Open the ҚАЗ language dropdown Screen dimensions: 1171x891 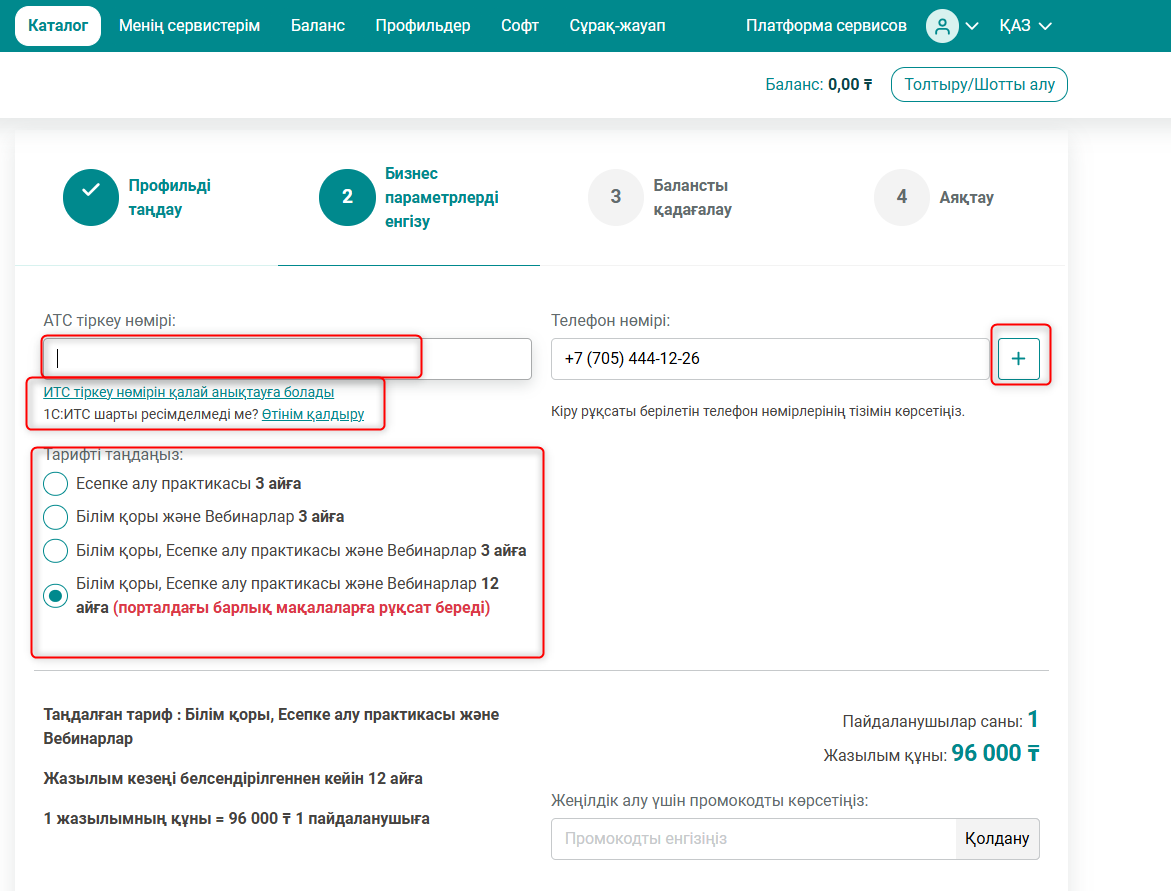pyautogui.click(x=1026, y=26)
